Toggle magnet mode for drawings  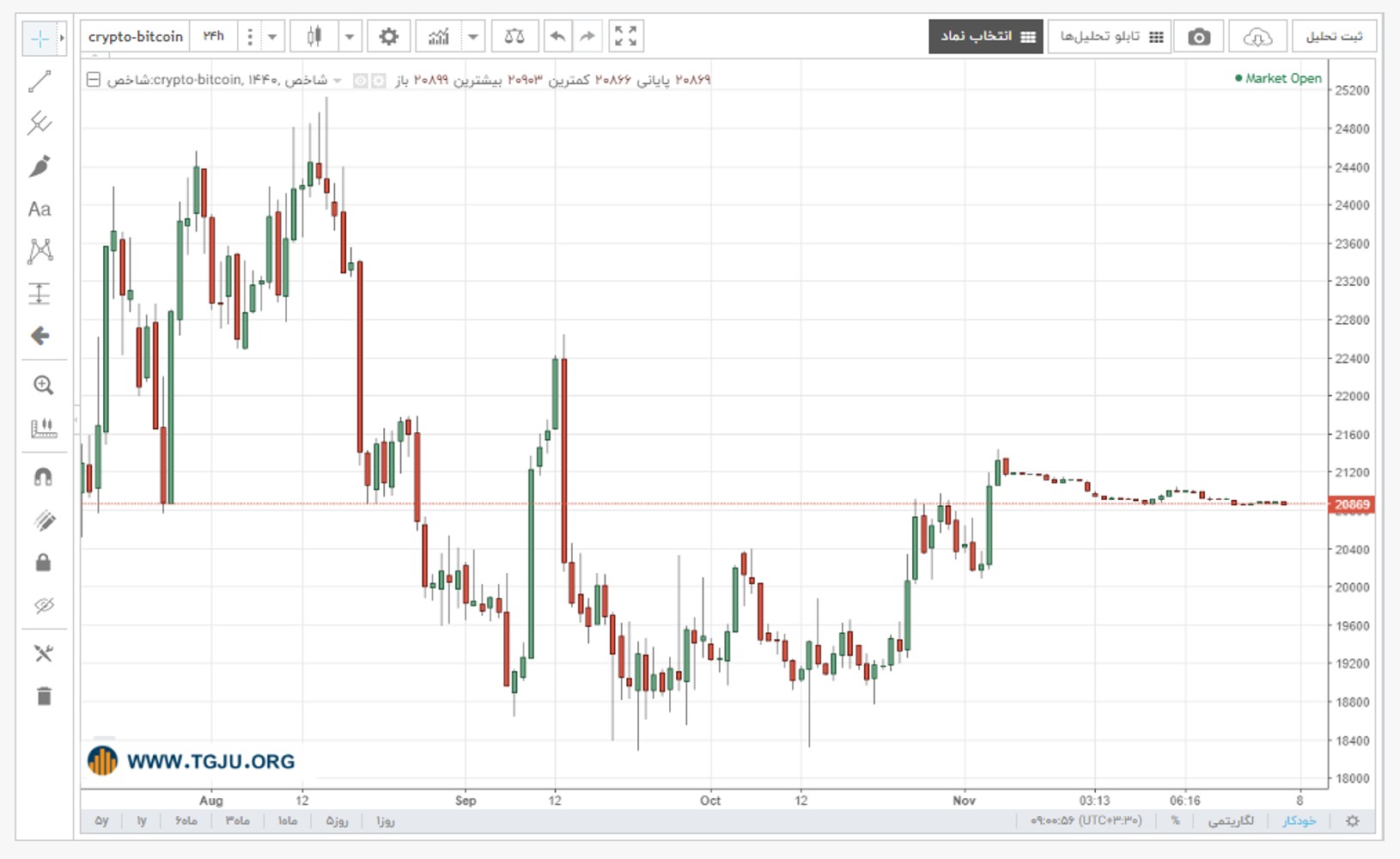click(x=43, y=477)
